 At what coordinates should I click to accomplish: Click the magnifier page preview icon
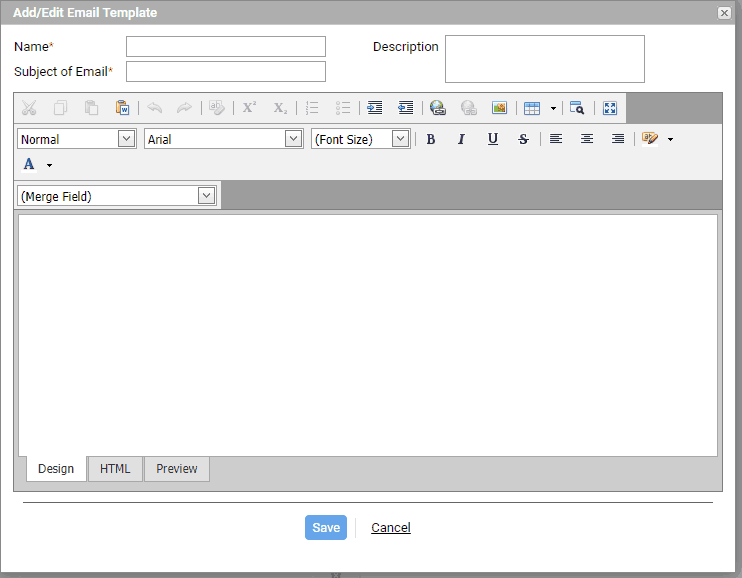(x=577, y=108)
